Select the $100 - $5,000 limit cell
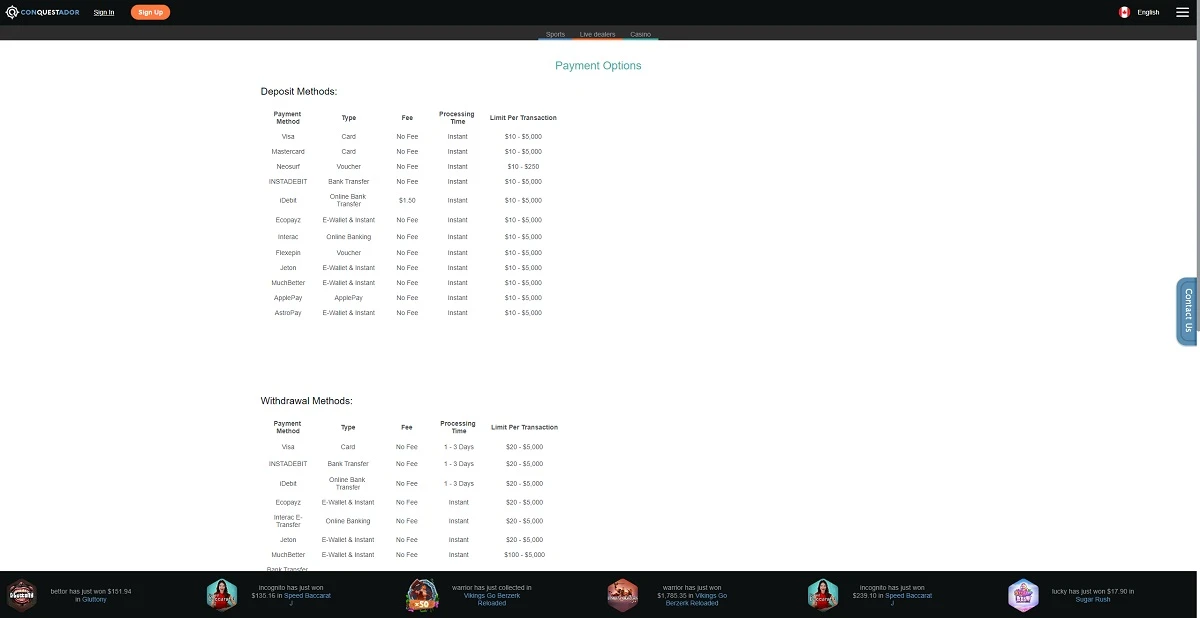This screenshot has height=618, width=1200. click(525, 554)
